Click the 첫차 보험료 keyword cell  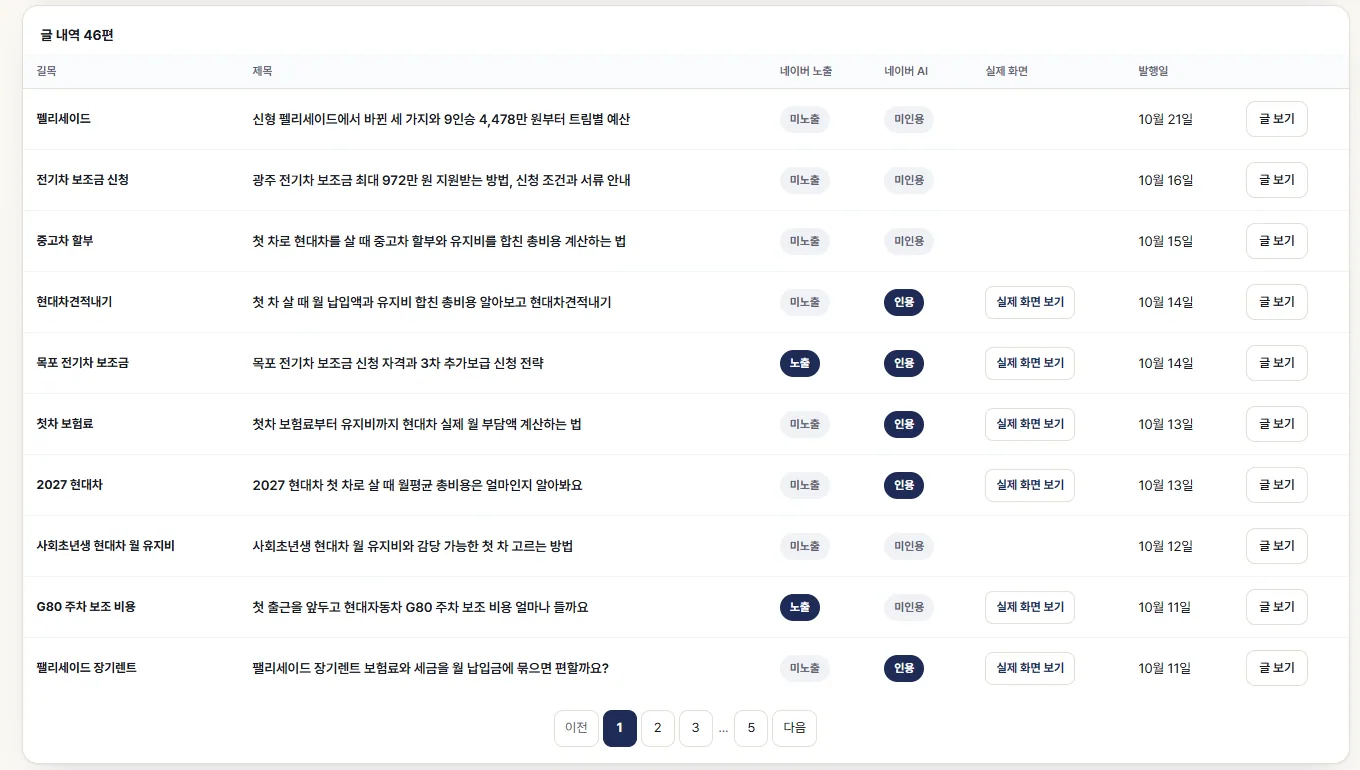coord(64,424)
